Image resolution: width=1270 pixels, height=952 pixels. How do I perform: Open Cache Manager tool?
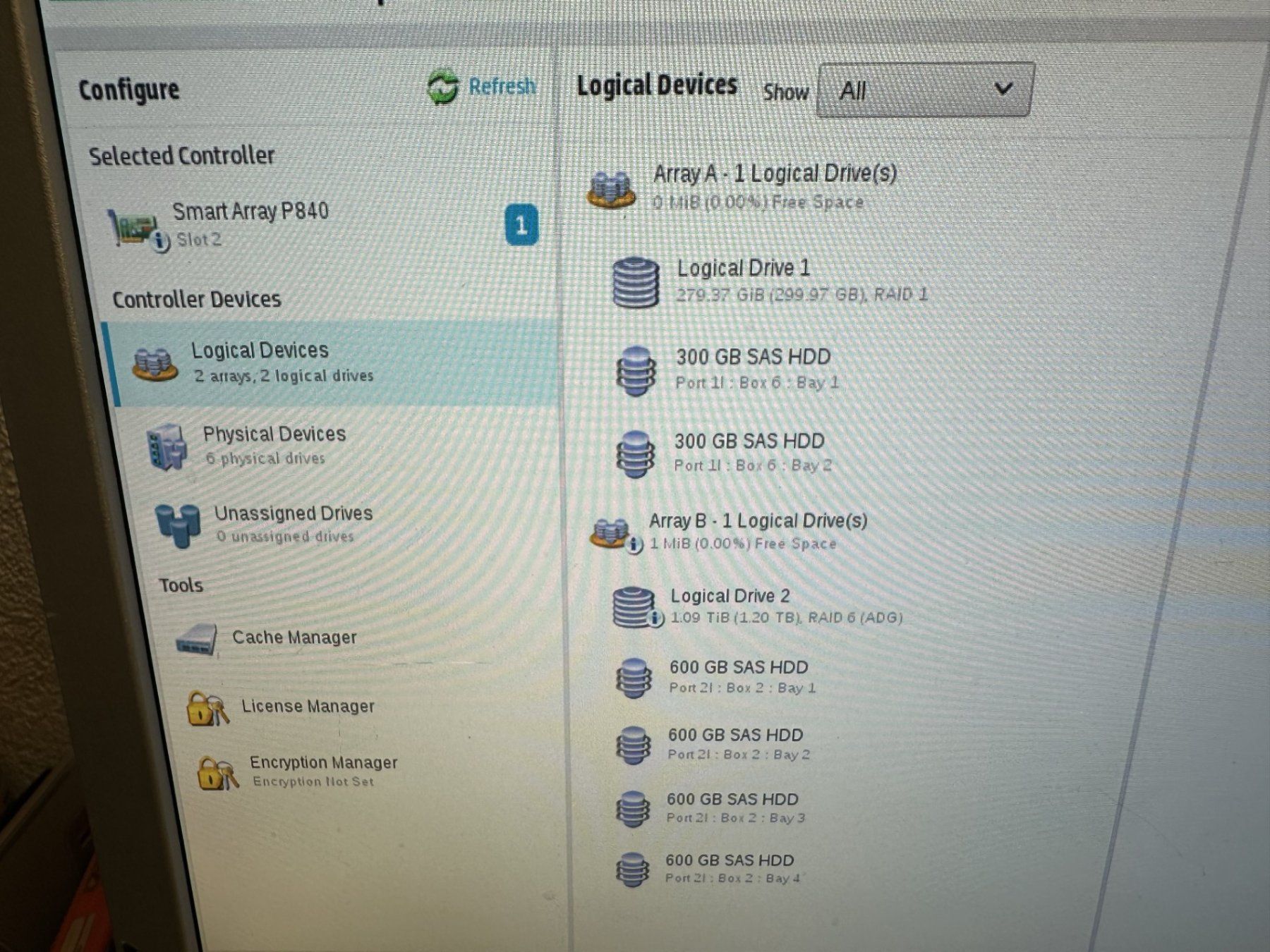click(x=294, y=637)
